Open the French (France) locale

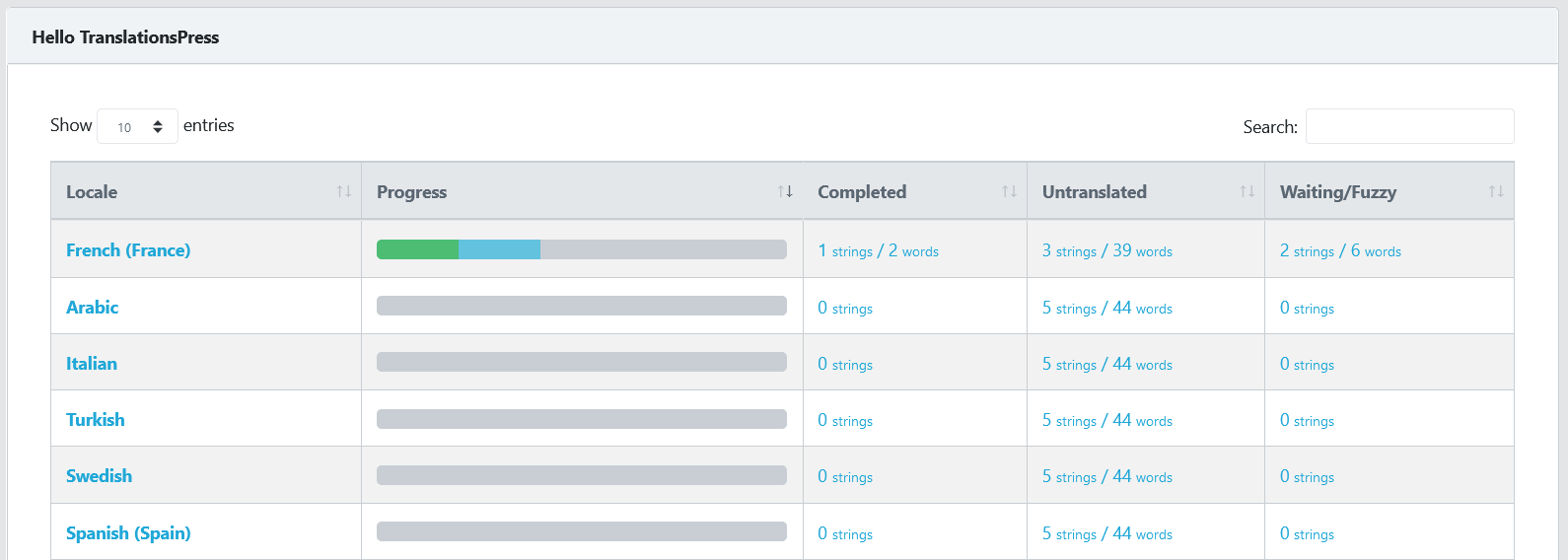128,250
